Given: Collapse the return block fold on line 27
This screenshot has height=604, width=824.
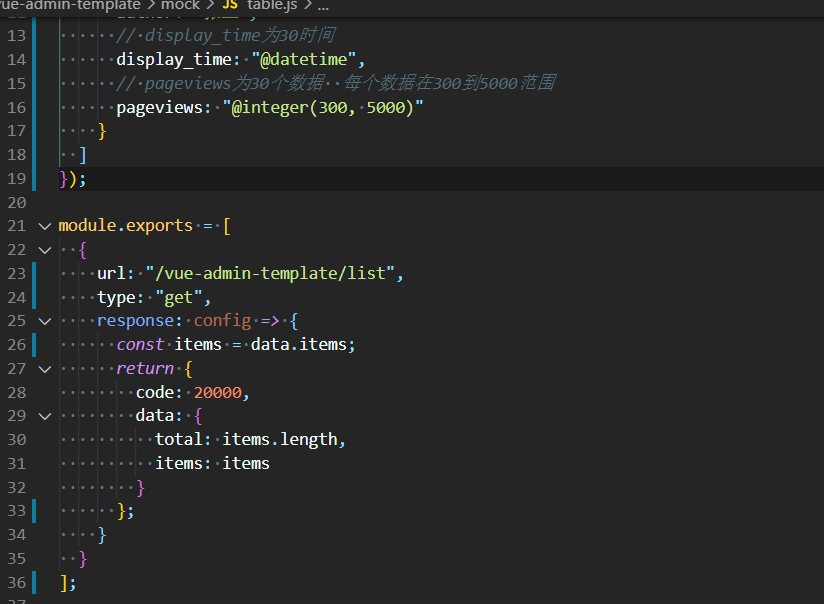Looking at the screenshot, I should click(x=44, y=368).
